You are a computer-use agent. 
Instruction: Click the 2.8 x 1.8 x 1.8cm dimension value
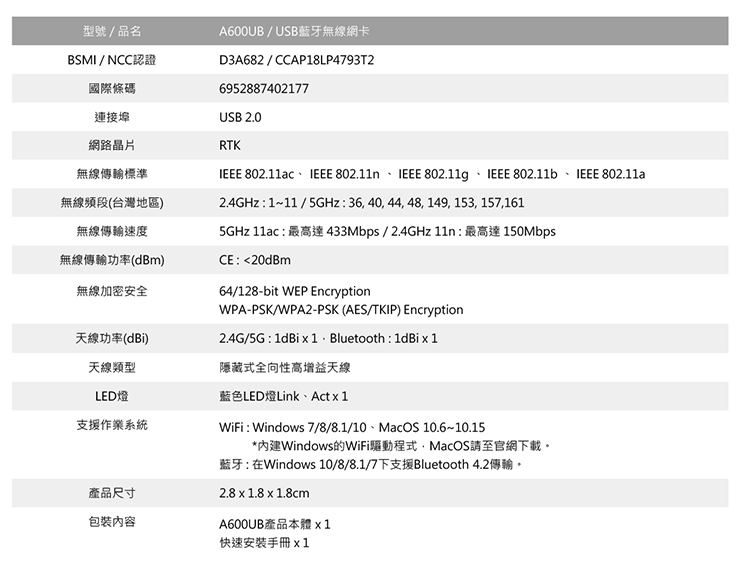[x=264, y=493]
